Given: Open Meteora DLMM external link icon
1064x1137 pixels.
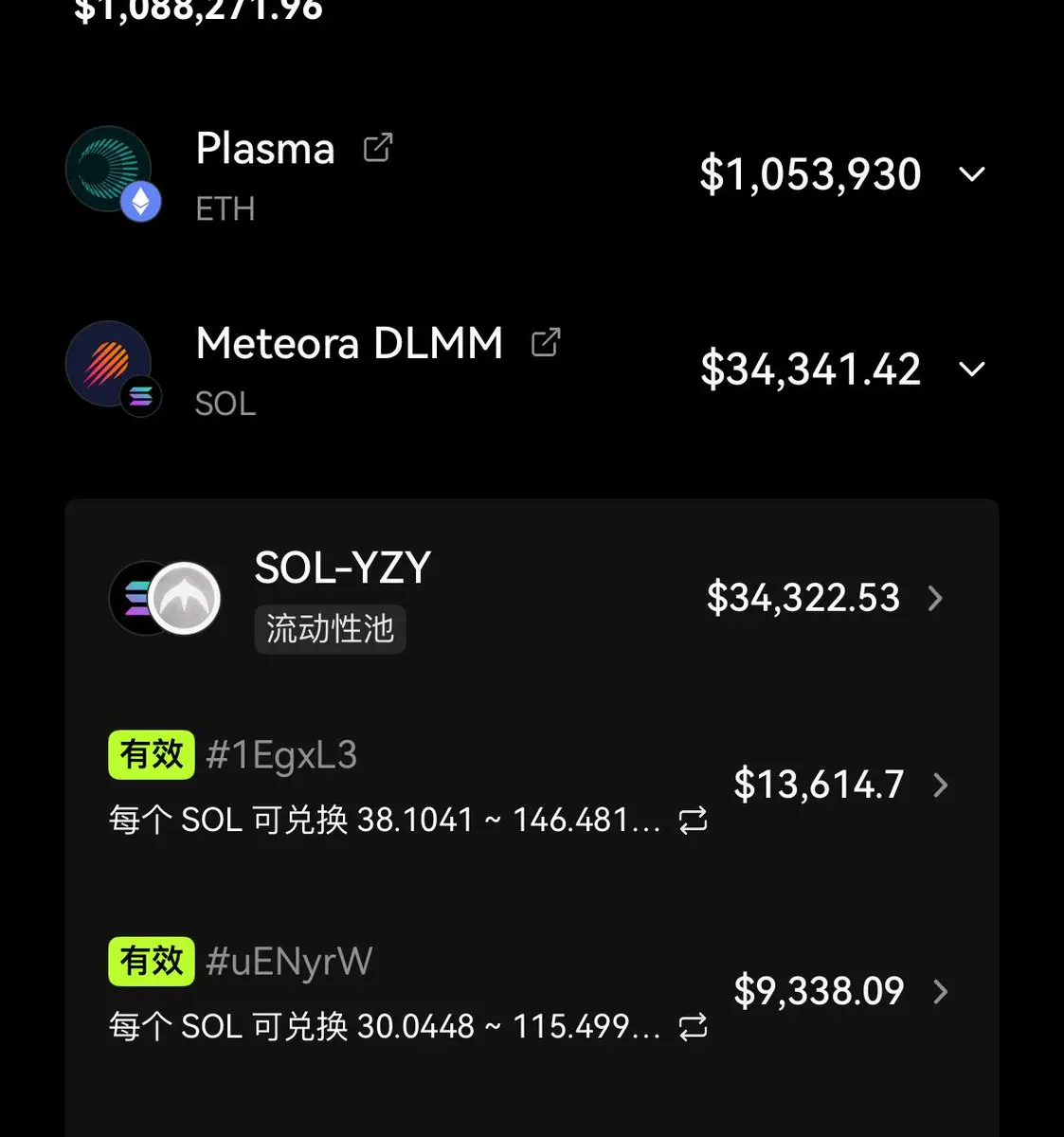Looking at the screenshot, I should point(546,342).
